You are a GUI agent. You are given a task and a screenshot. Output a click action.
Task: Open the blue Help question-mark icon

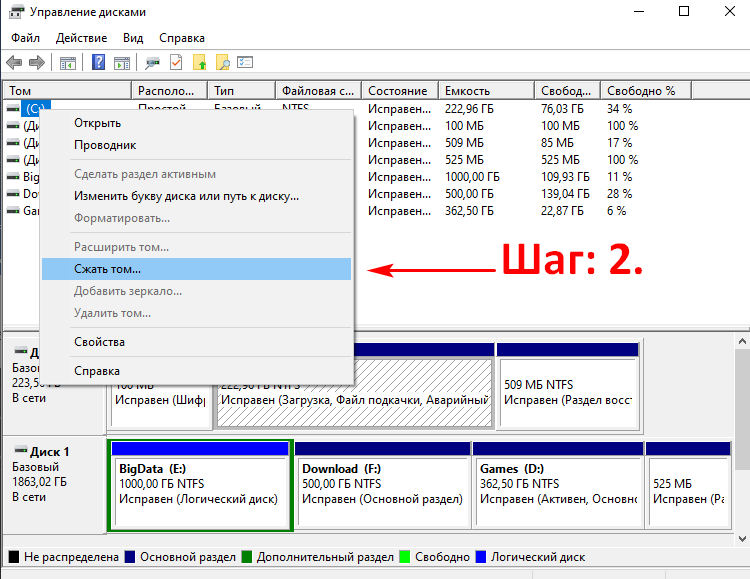pos(98,62)
